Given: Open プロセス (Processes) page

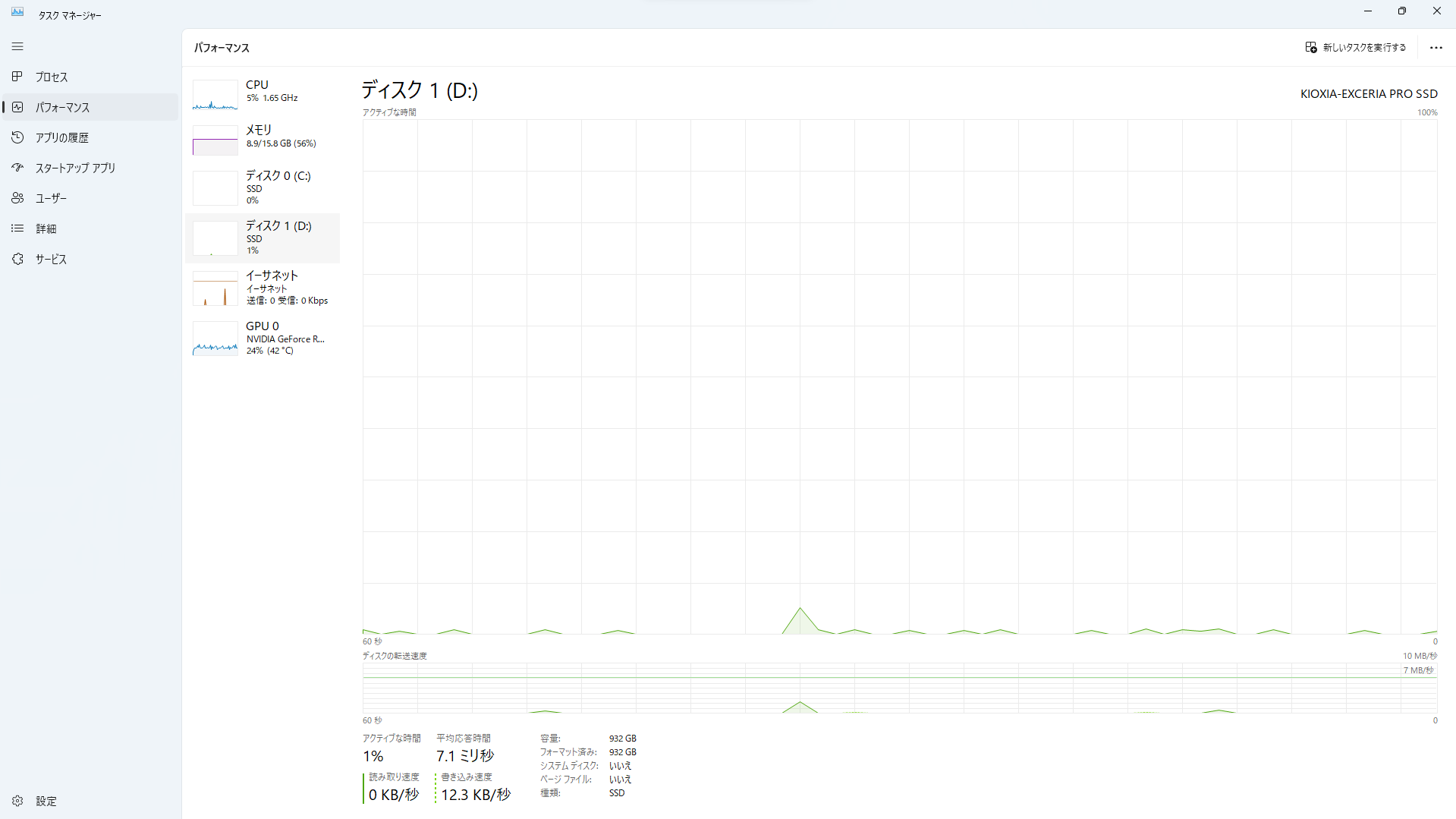Looking at the screenshot, I should point(90,77).
